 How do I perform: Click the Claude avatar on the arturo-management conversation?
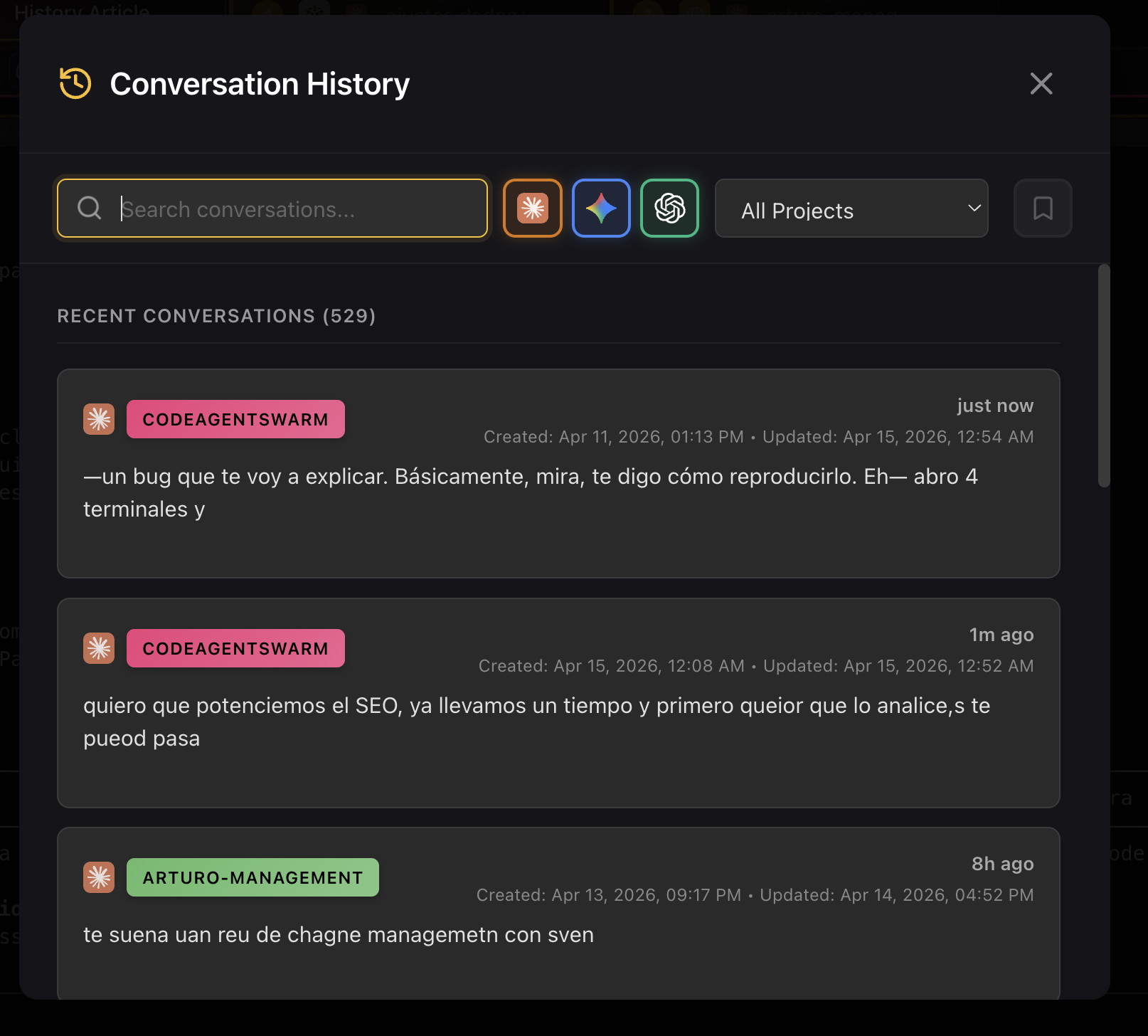99,877
